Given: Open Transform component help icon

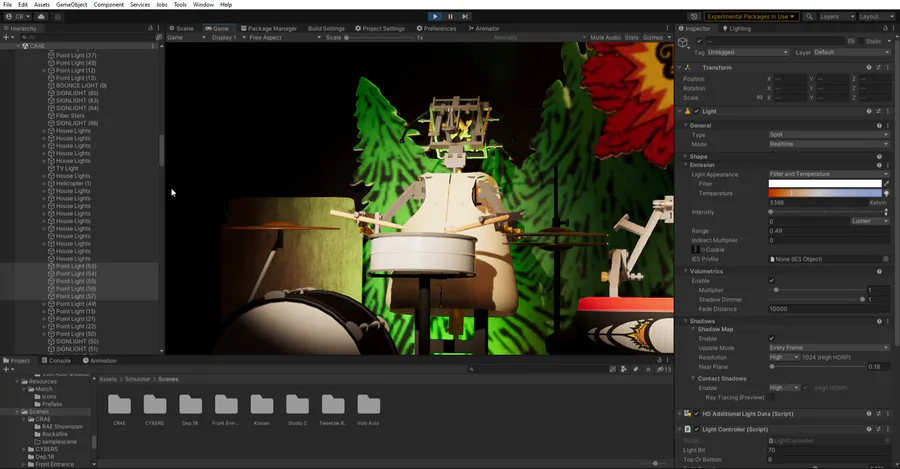Looking at the screenshot, I should [869, 68].
